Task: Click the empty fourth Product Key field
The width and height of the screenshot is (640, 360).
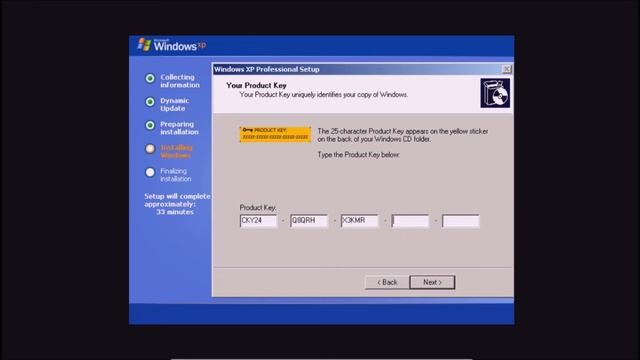Action: [410, 221]
